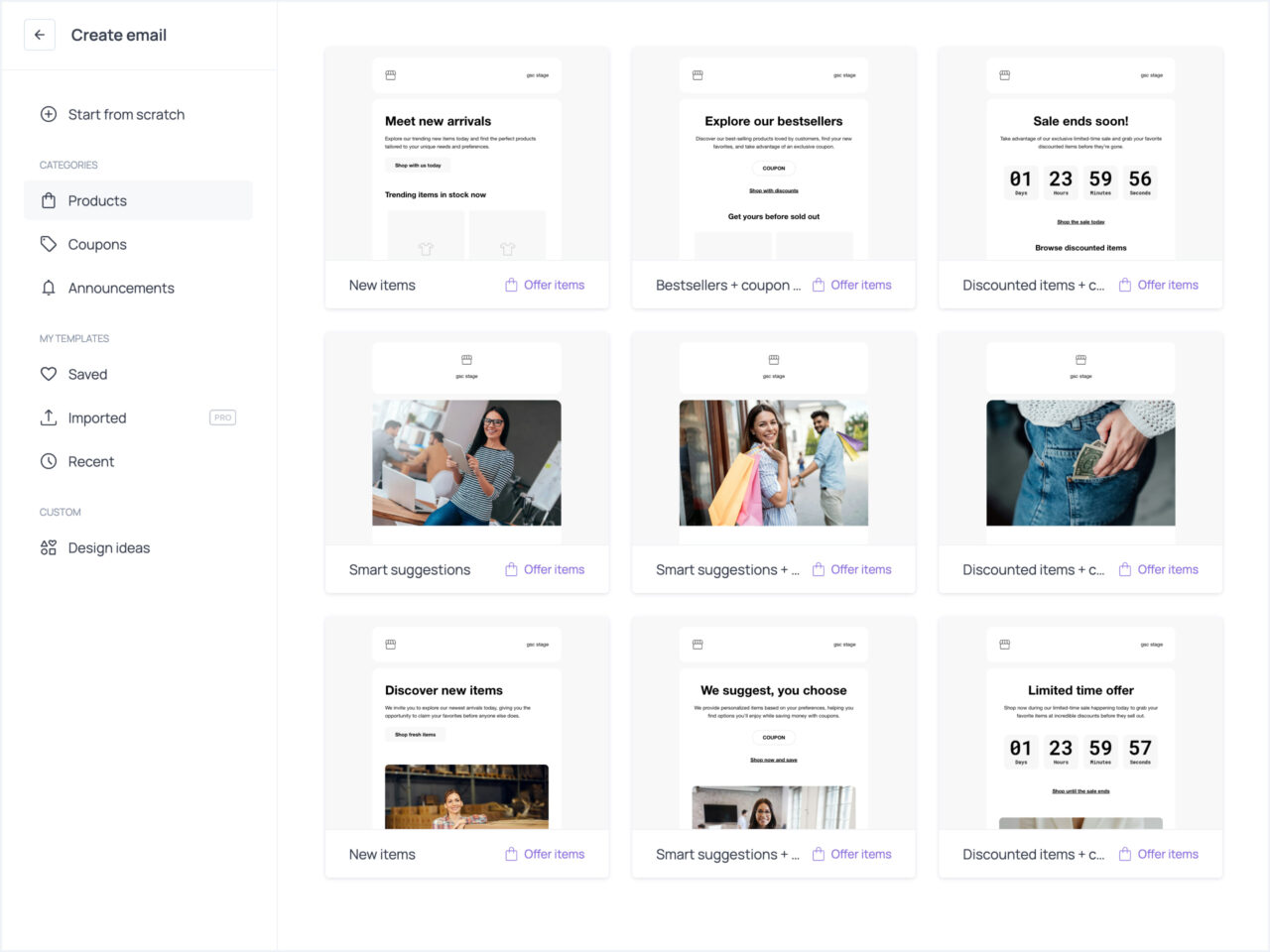Click the Design ideas grid icon

(48, 547)
